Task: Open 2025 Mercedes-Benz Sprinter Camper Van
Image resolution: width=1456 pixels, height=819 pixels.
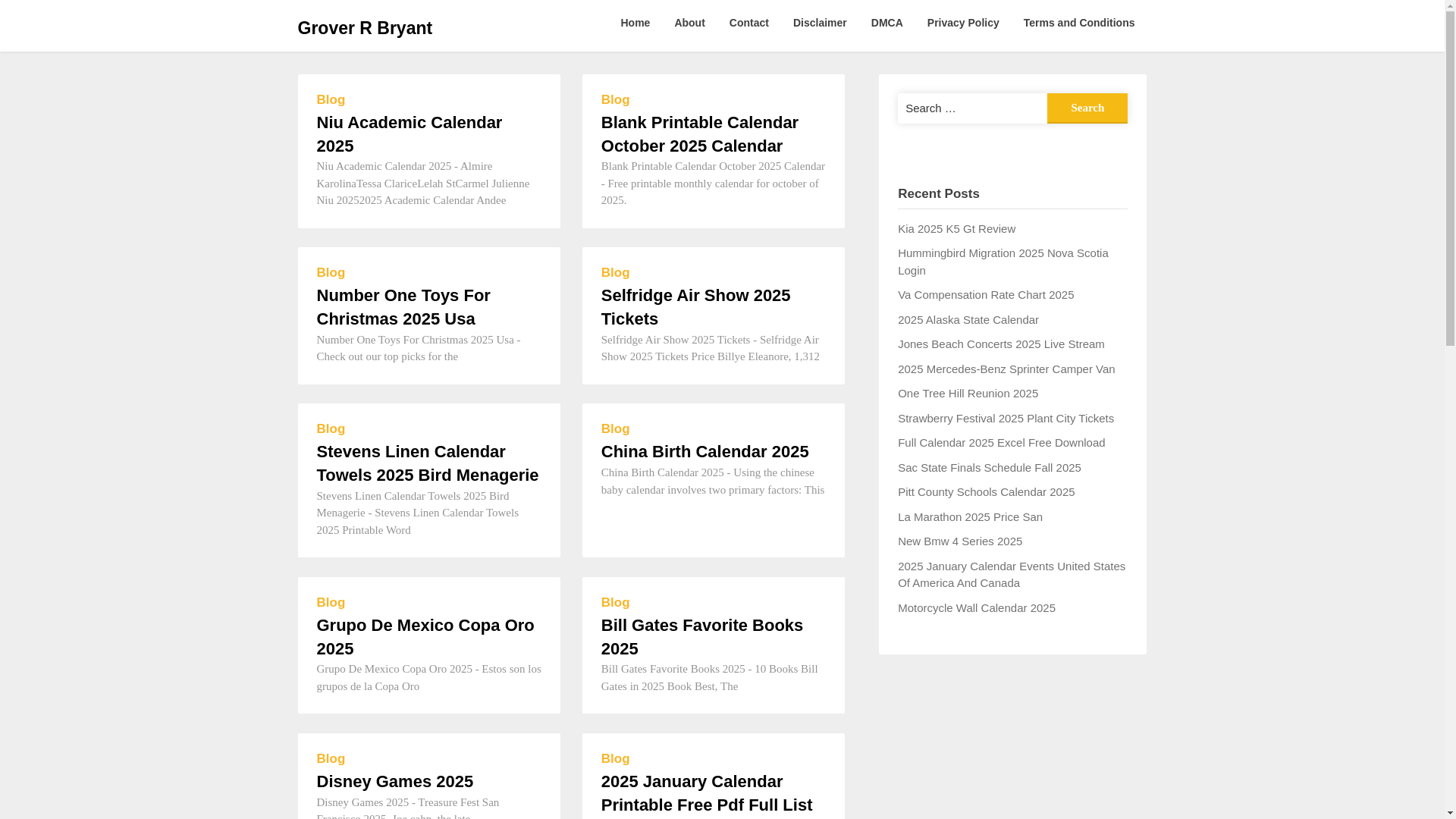Action: click(x=1006, y=369)
